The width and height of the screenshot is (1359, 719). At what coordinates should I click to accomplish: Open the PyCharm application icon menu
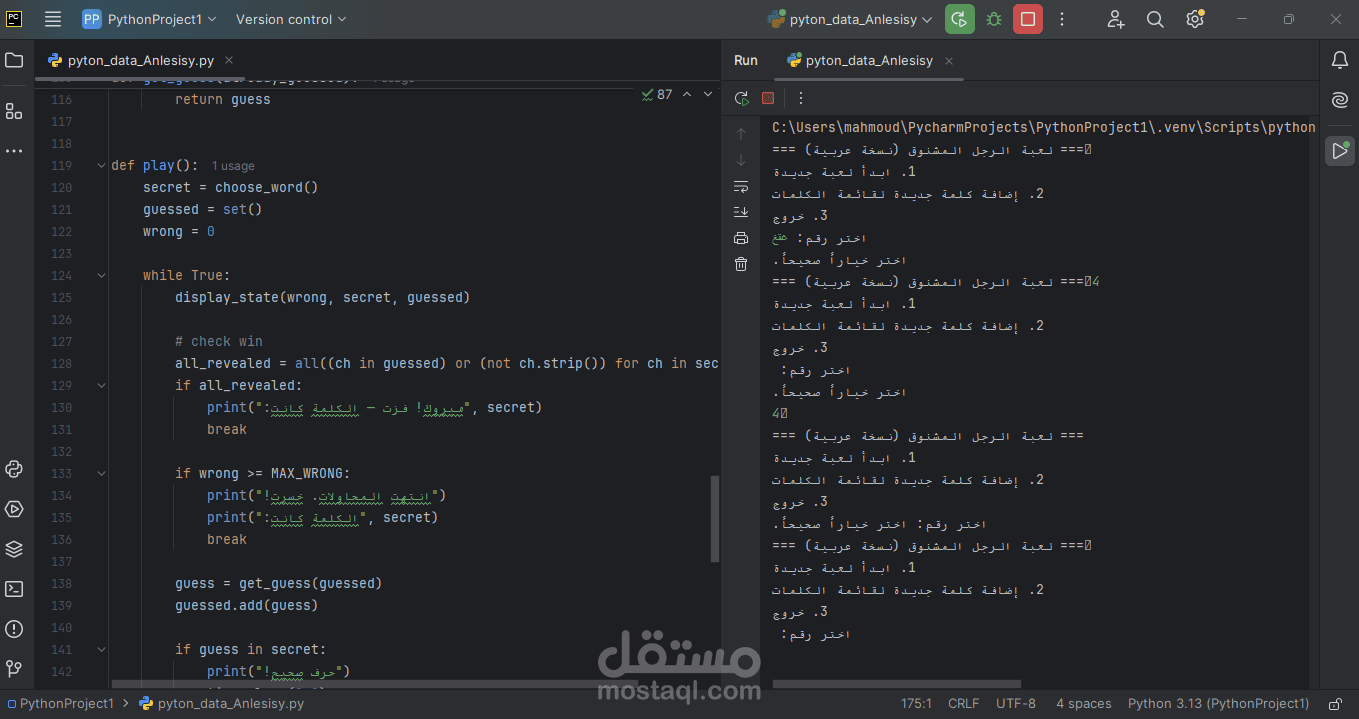click(14, 19)
